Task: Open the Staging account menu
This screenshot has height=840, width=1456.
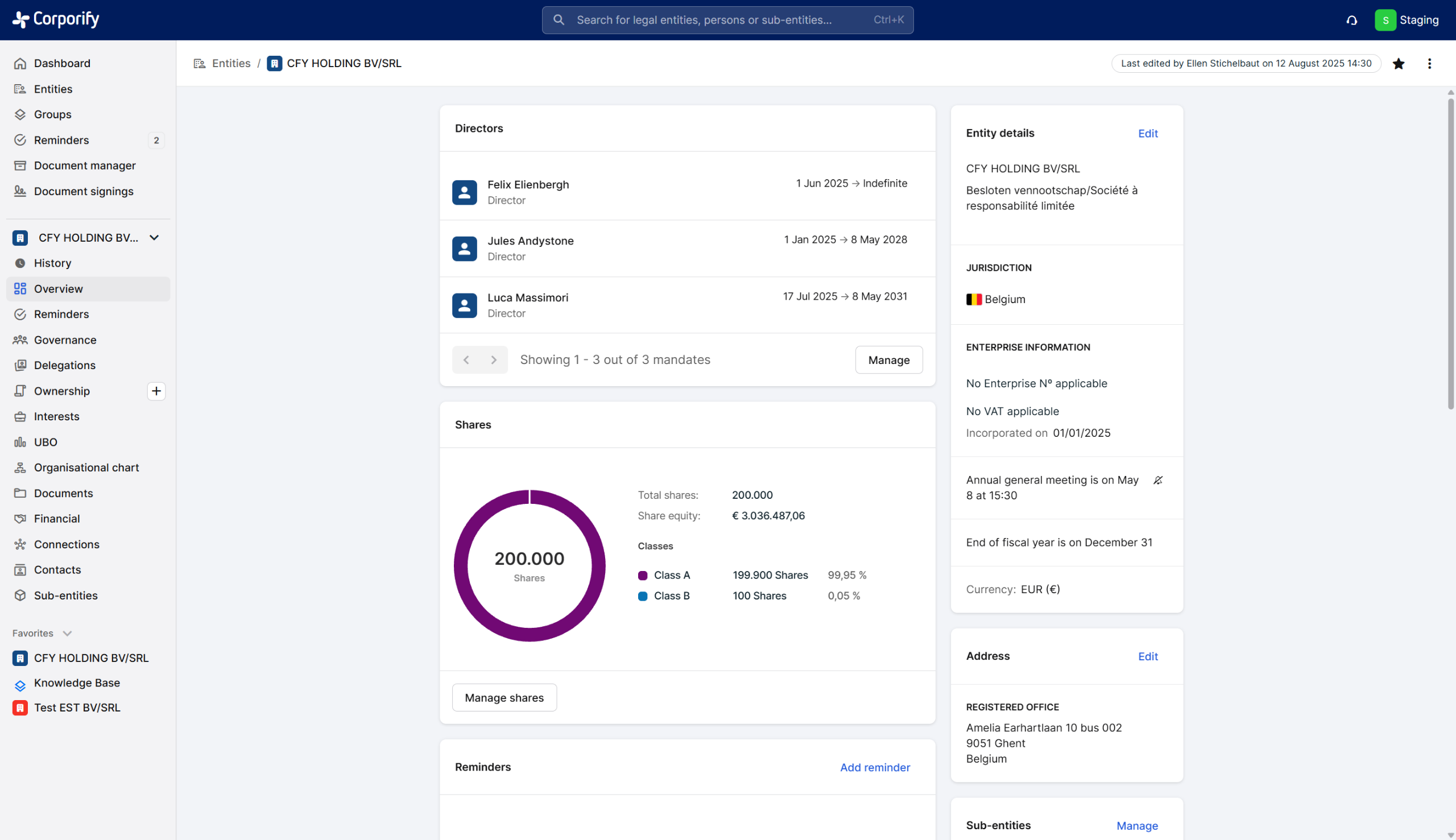Action: pyautogui.click(x=1407, y=20)
